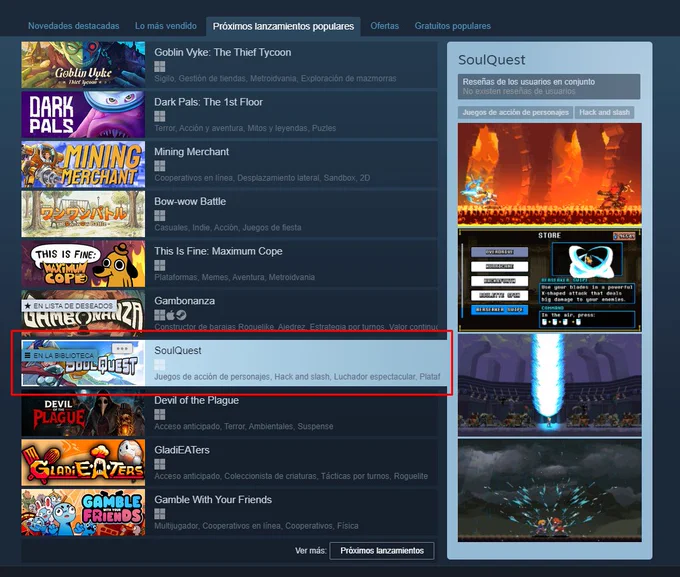Open Goblin Vyke capsule image
This screenshot has height=577, width=680.
pyautogui.click(x=83, y=65)
